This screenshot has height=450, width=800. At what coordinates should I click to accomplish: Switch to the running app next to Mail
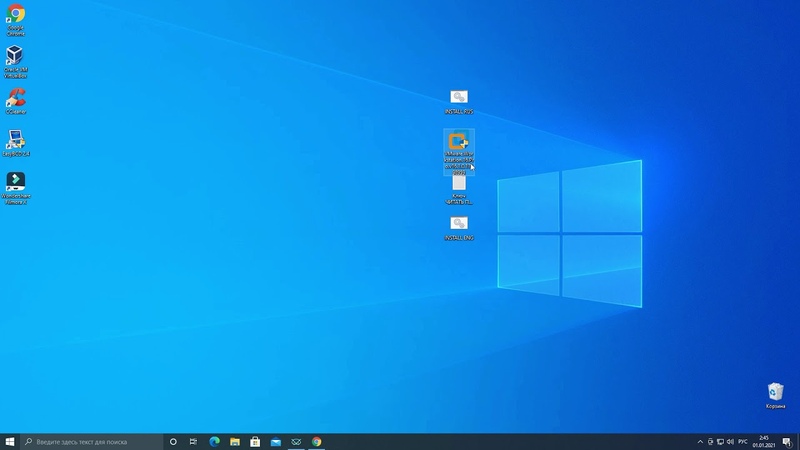point(296,441)
